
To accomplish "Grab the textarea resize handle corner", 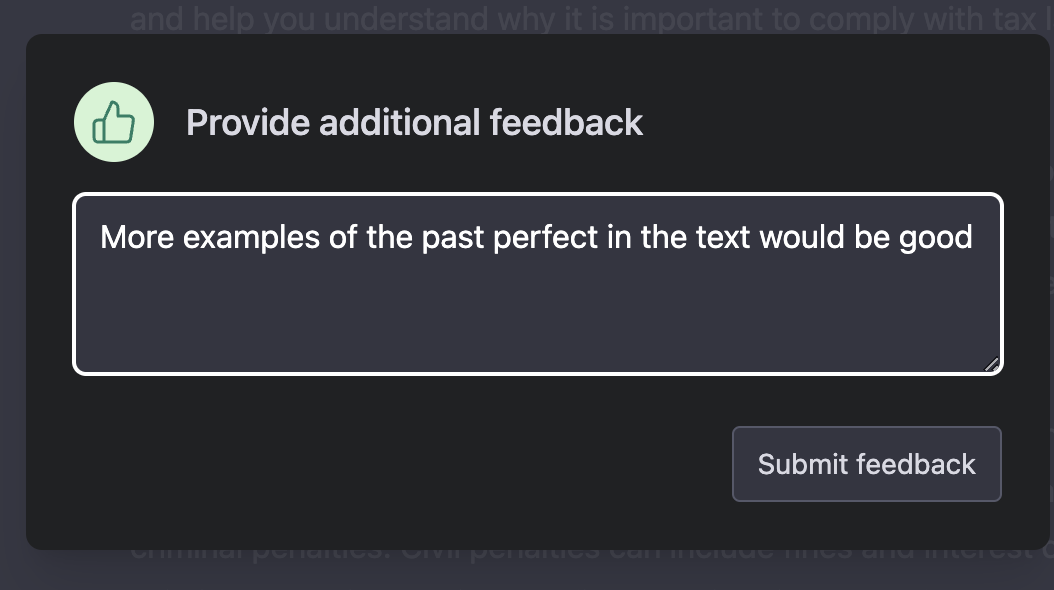I will (x=991, y=364).
